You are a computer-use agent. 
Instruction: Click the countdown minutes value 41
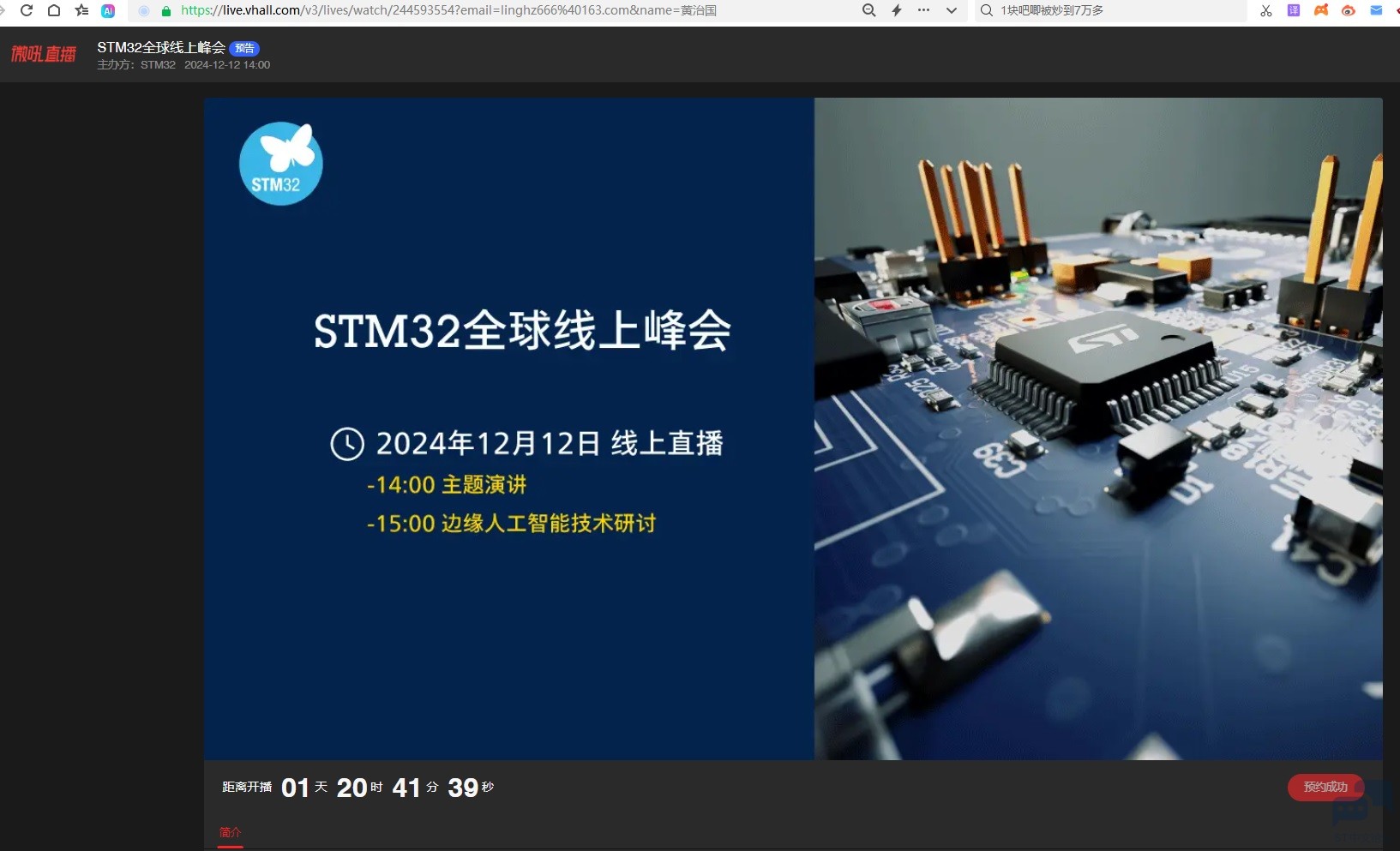[x=406, y=788]
